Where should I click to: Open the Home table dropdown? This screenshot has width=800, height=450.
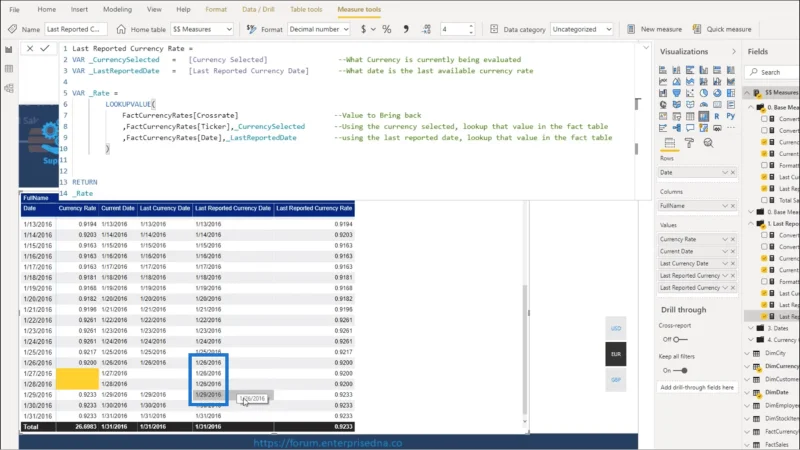[202, 30]
